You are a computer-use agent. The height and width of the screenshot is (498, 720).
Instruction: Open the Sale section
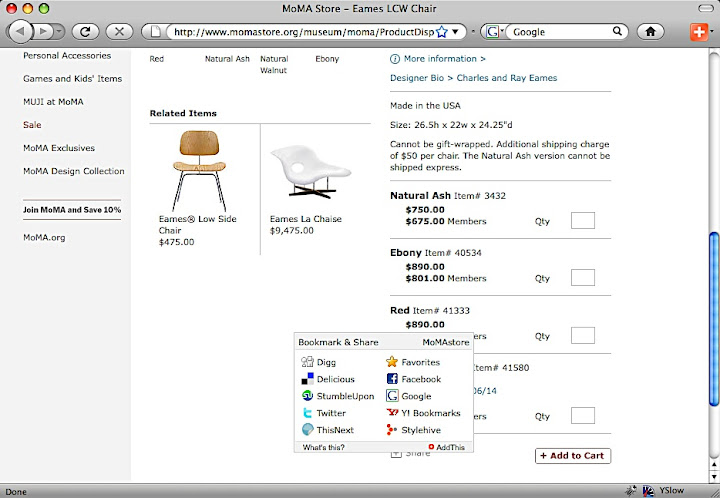(x=32, y=125)
